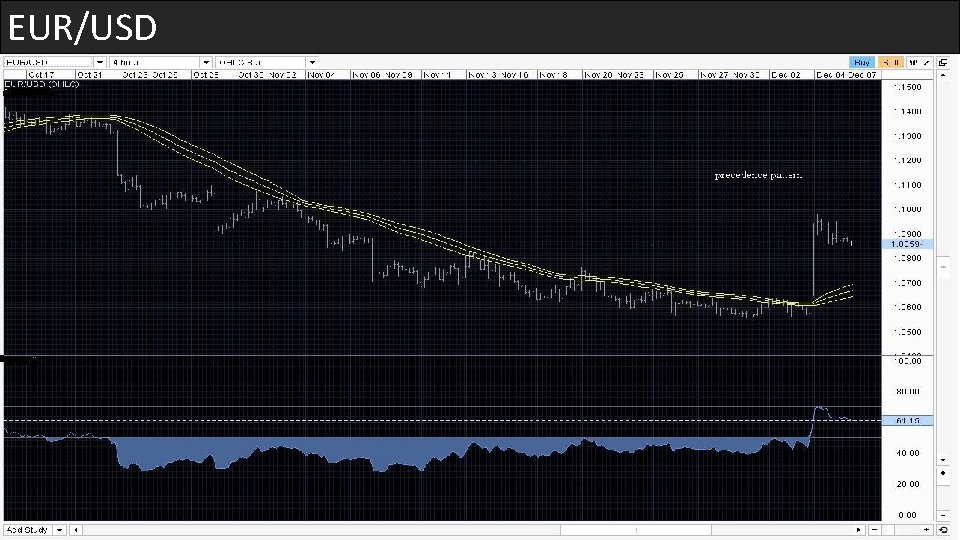Open the EUR/USD symbol dropdown arrow

tap(100, 62)
